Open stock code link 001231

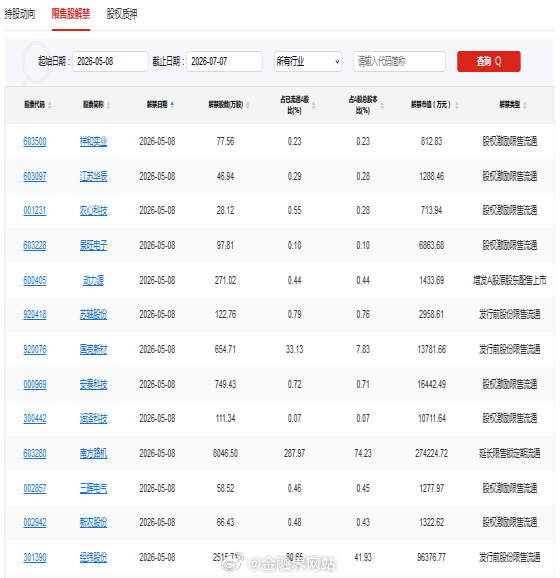click(x=35, y=210)
